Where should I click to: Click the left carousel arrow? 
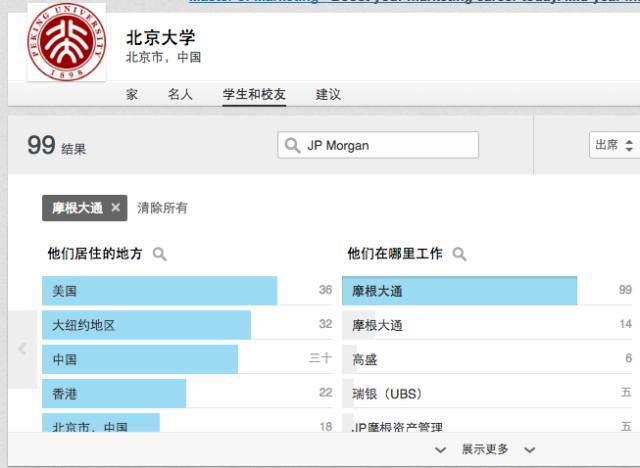point(22,349)
